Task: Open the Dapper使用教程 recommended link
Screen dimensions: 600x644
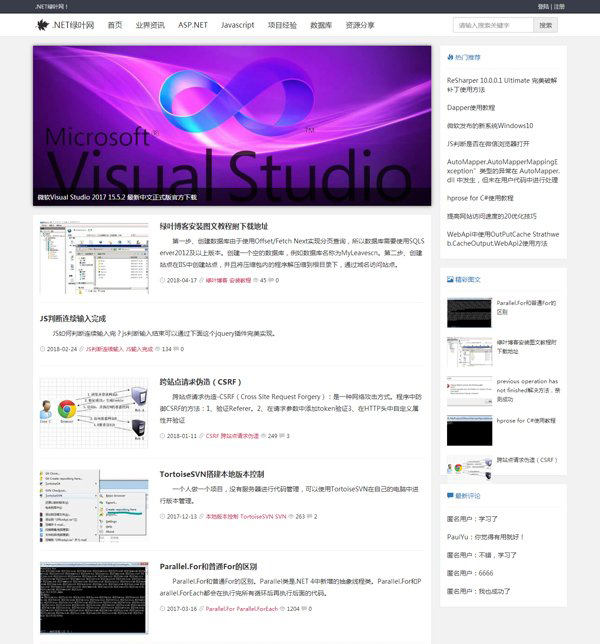Action: [471, 107]
